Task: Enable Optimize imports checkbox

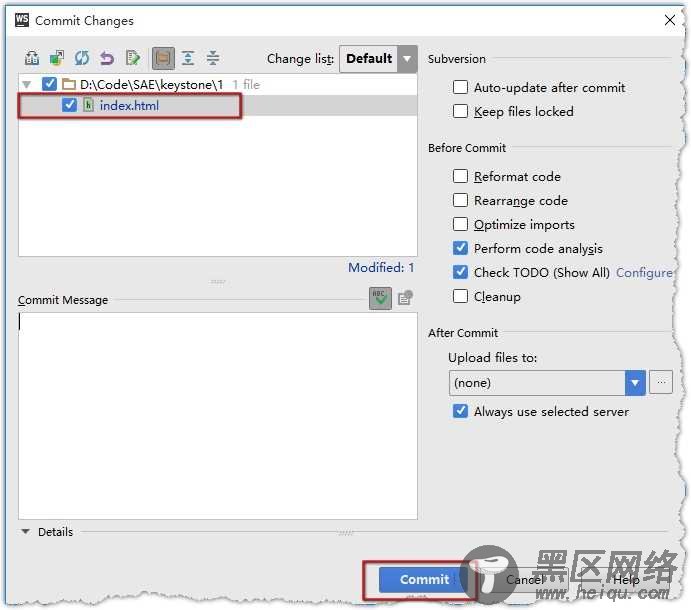Action: (460, 224)
